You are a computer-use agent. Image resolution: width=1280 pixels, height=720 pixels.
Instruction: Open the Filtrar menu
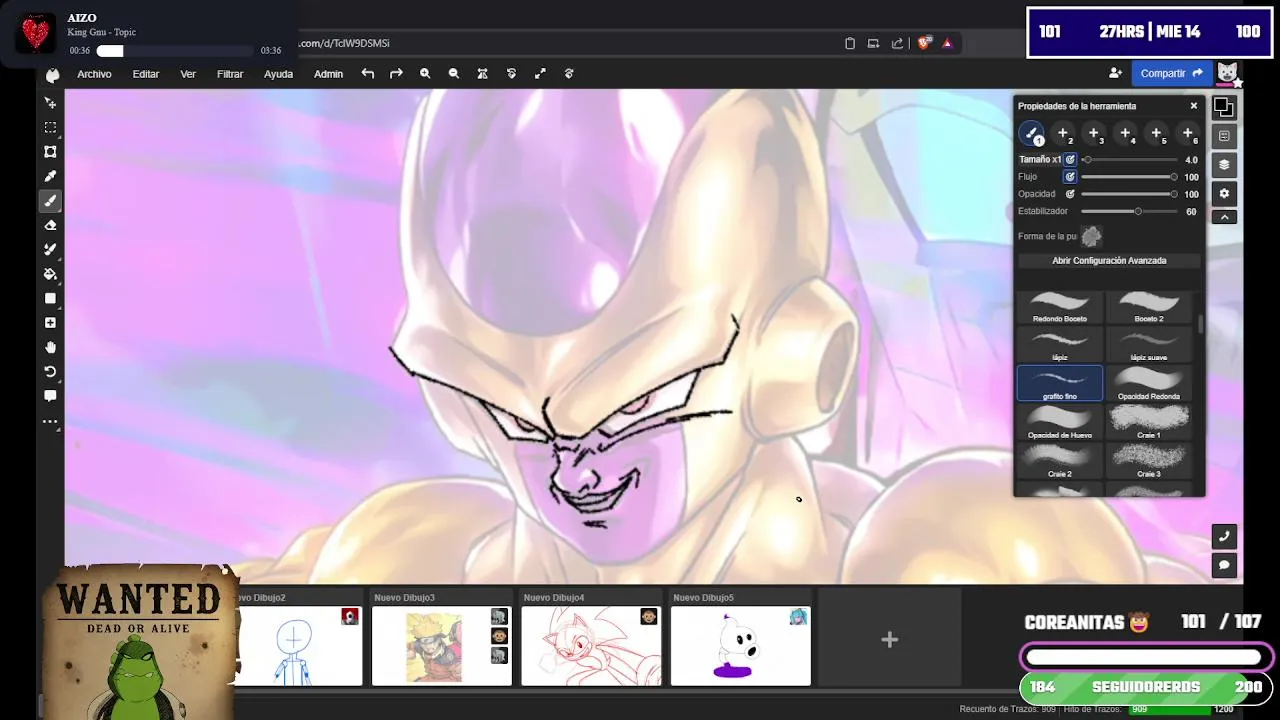230,74
